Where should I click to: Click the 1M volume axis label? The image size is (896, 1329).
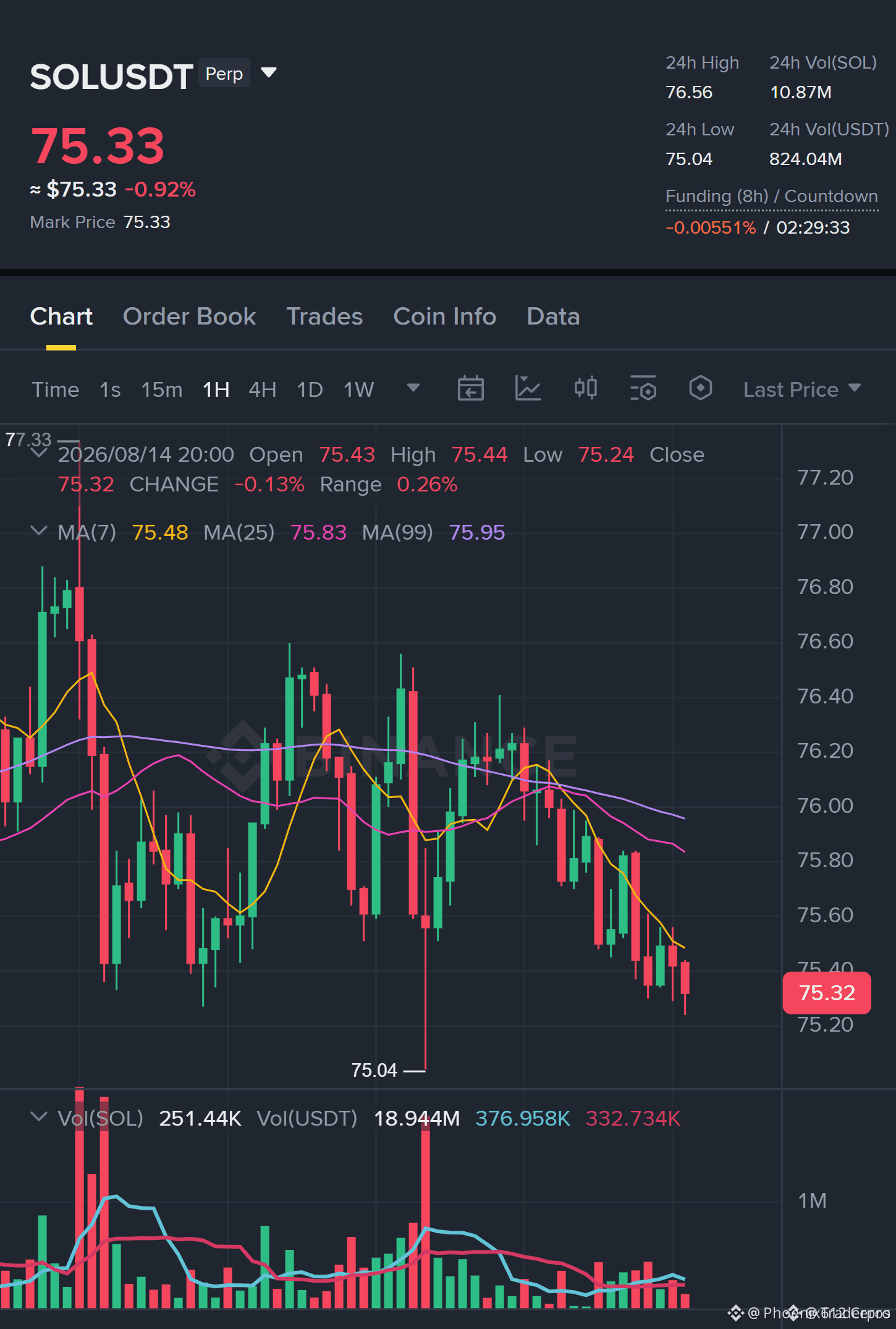coord(812,1200)
